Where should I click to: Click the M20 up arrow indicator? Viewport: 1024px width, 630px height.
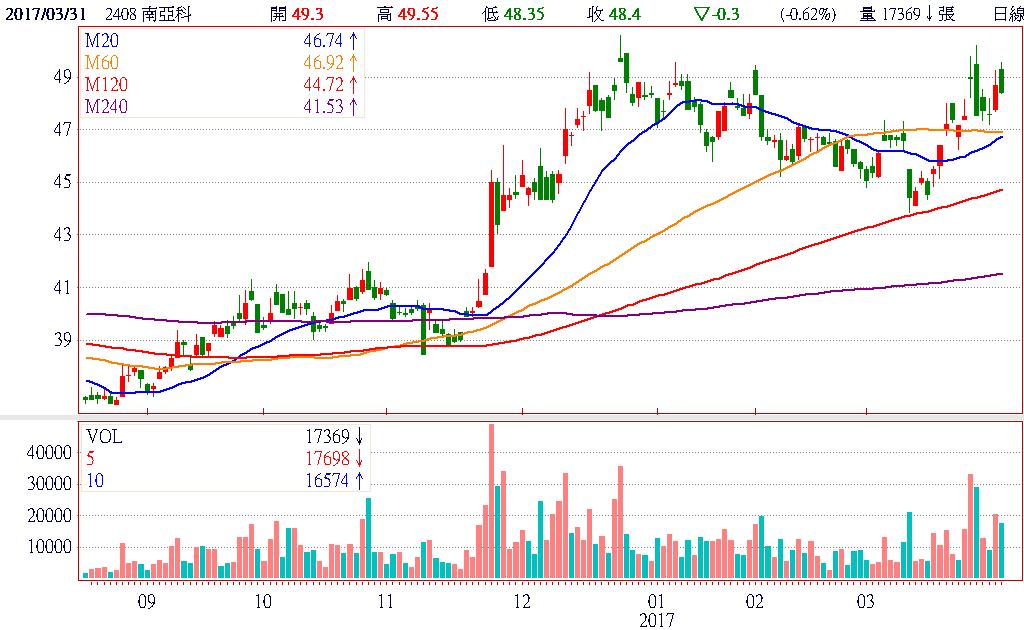(x=353, y=39)
